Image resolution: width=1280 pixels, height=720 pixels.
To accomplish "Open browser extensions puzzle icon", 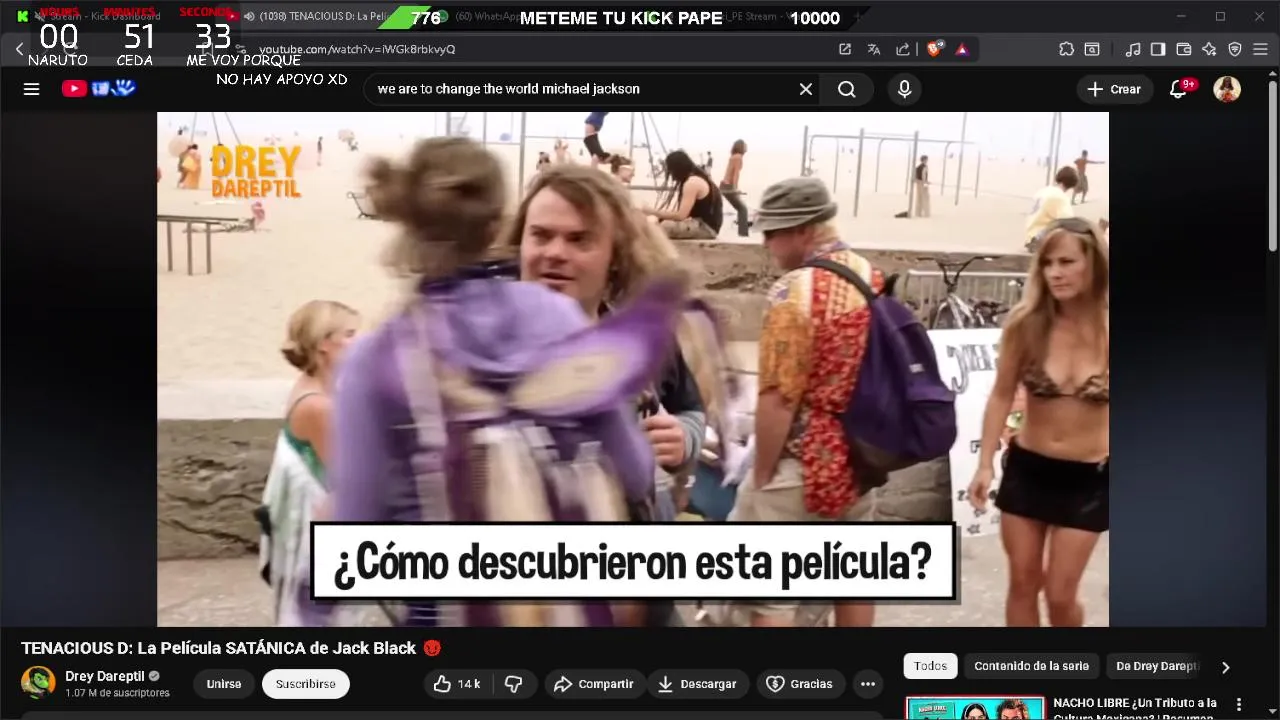I will 1067,49.
